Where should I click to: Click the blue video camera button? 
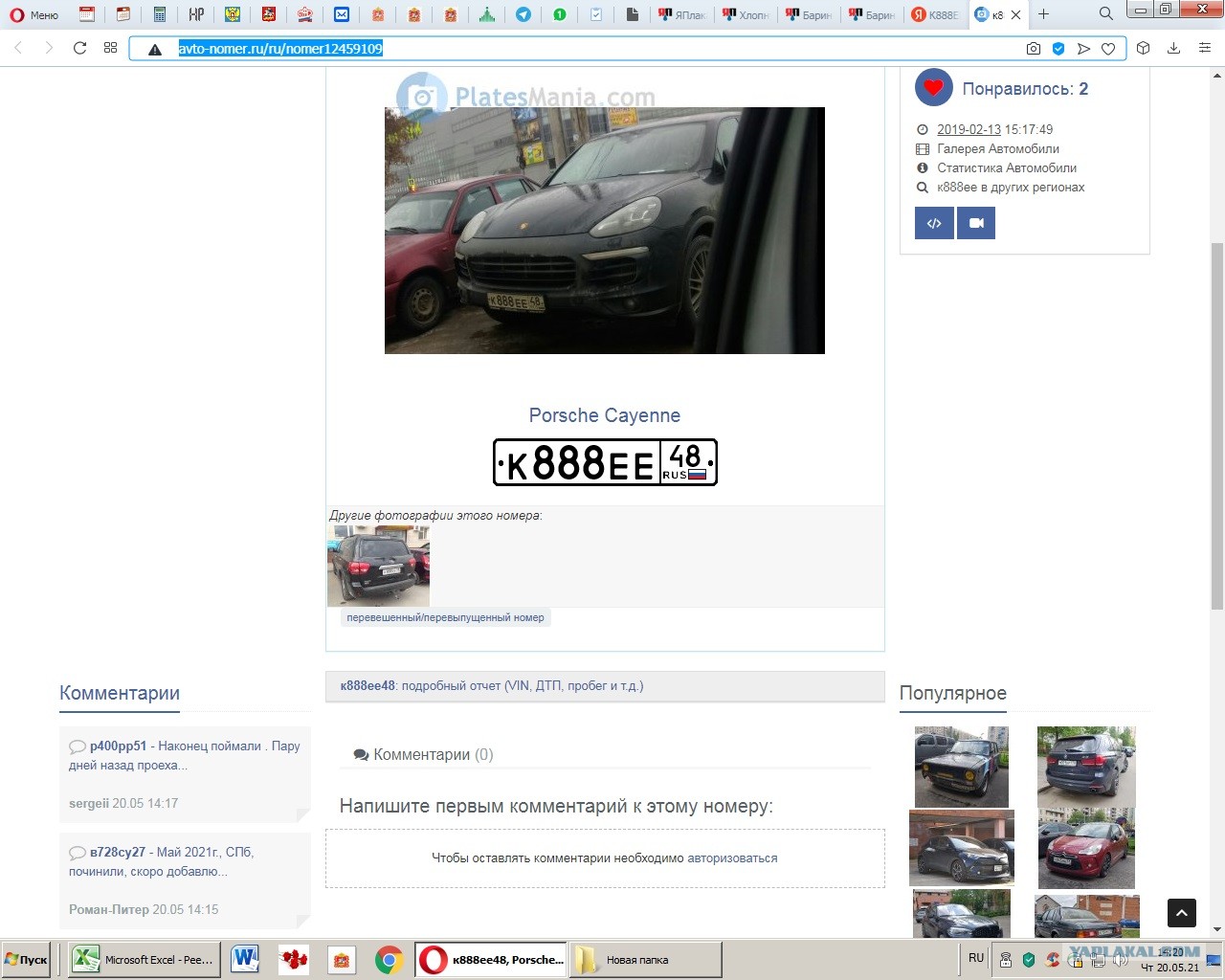click(x=976, y=223)
